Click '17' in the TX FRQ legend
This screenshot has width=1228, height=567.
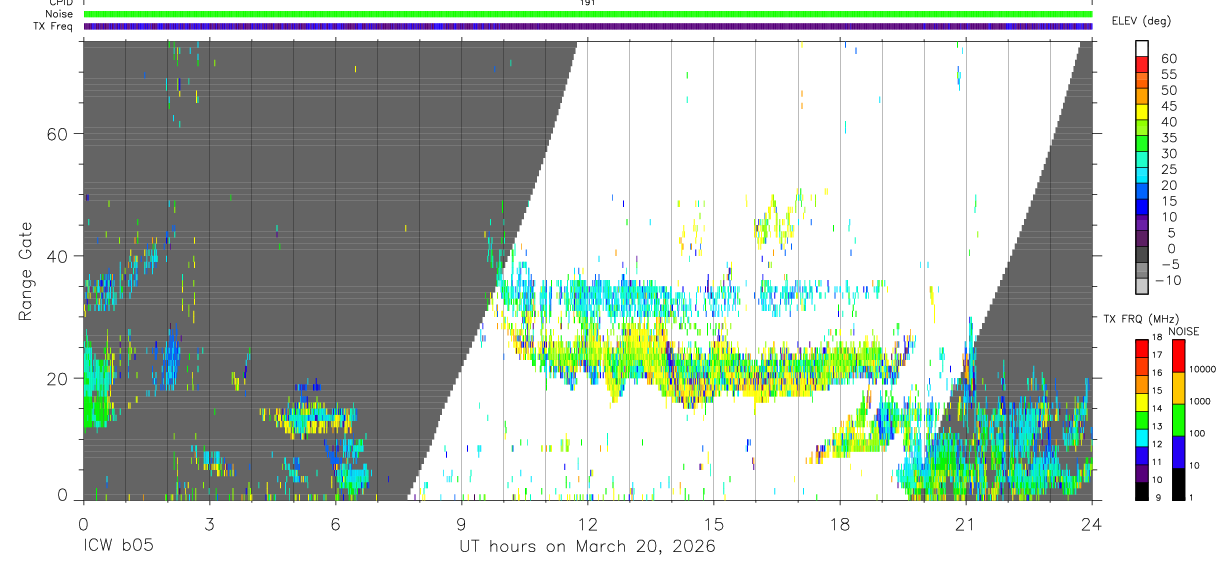pyautogui.click(x=1158, y=356)
